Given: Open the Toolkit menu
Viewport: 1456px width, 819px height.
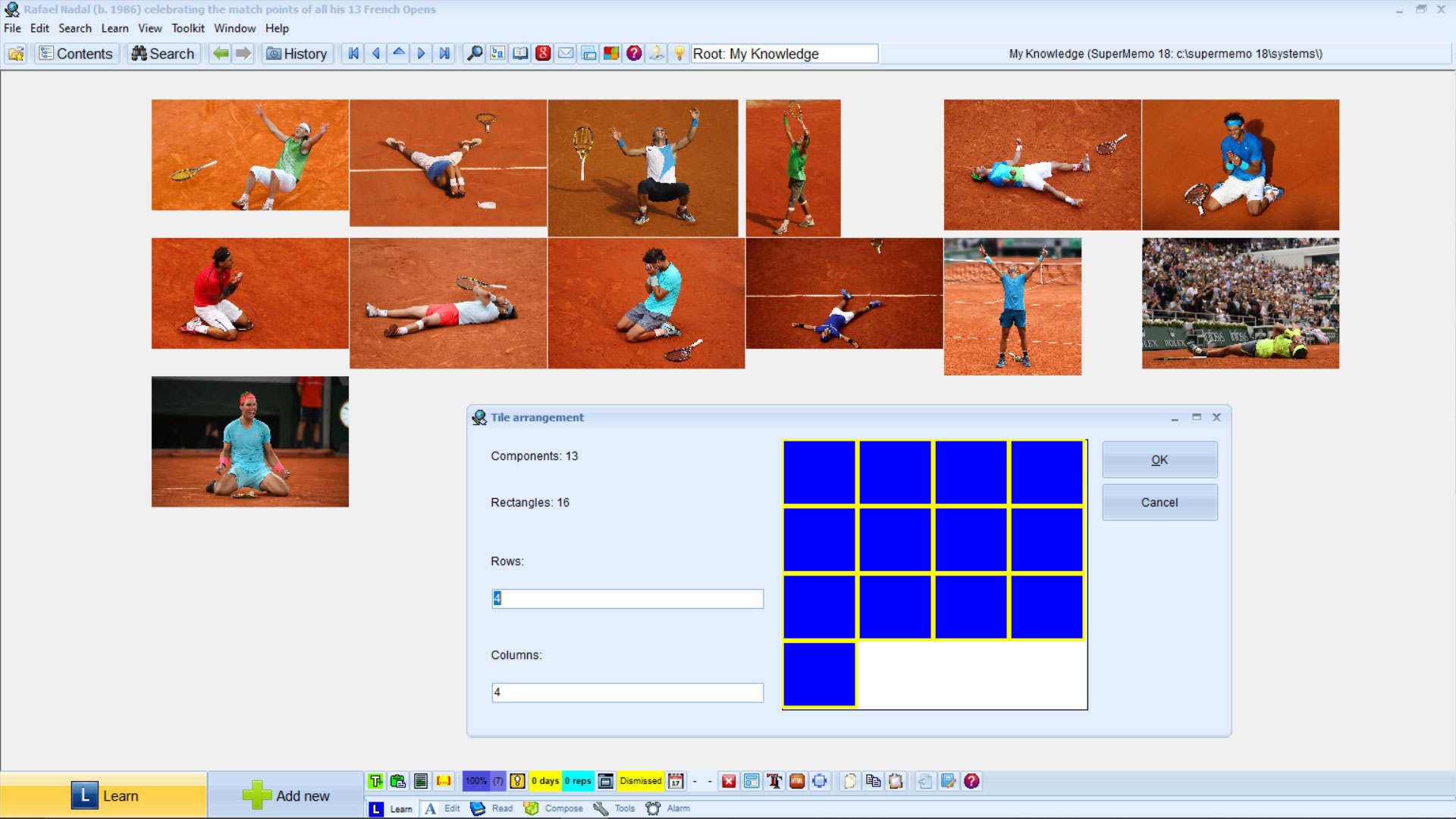Looking at the screenshot, I should [187, 28].
